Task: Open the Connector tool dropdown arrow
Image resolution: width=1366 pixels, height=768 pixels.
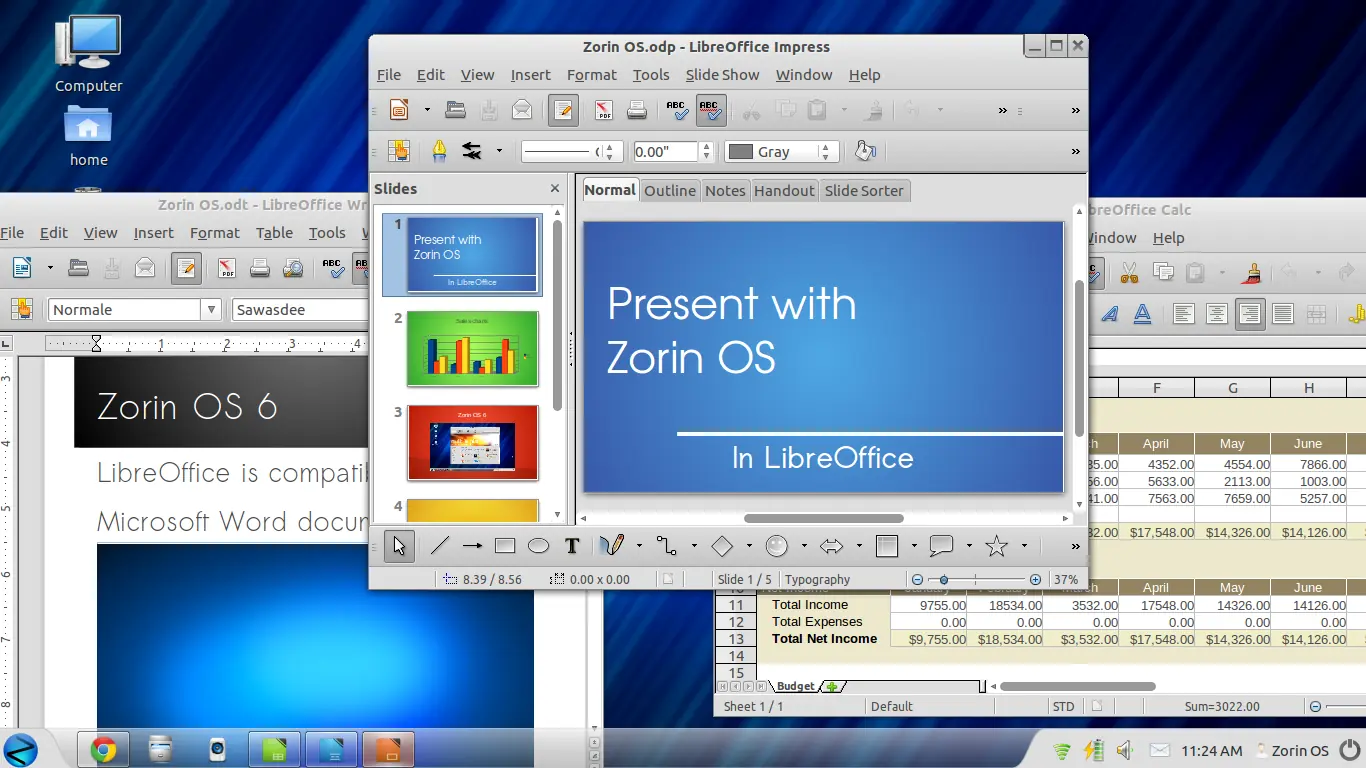Action: click(694, 546)
